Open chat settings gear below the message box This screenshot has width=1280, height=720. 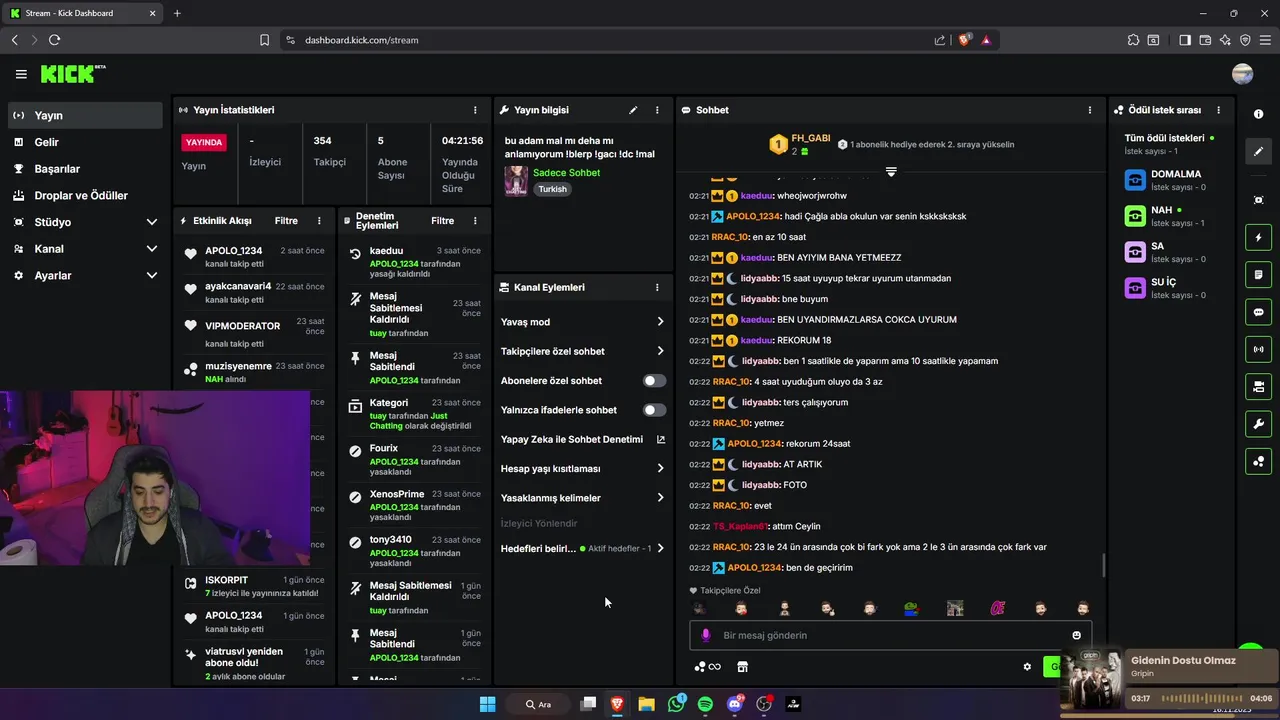[1027, 667]
